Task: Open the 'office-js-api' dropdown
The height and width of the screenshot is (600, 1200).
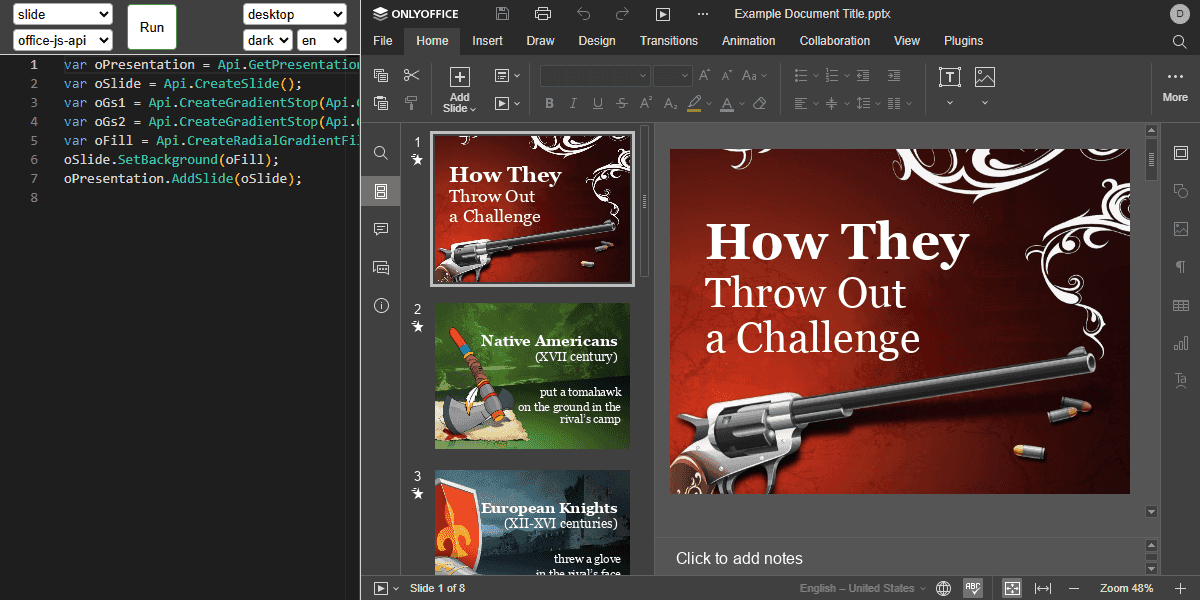Action: tap(62, 40)
